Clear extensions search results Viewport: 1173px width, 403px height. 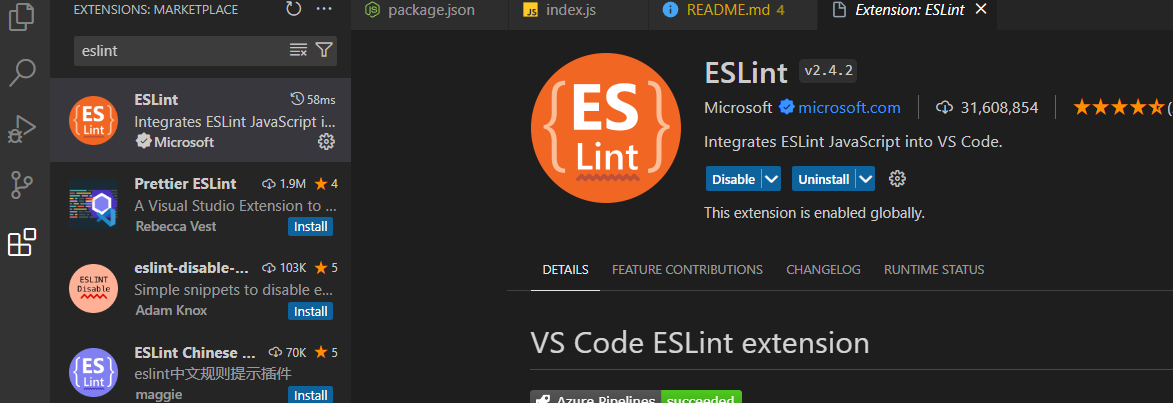point(298,50)
